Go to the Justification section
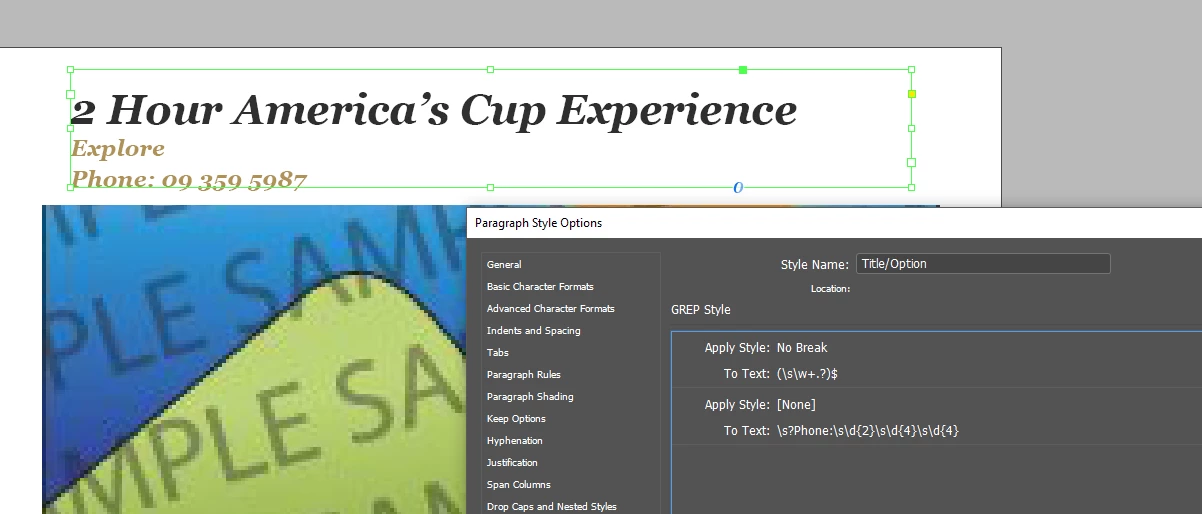 (x=512, y=463)
